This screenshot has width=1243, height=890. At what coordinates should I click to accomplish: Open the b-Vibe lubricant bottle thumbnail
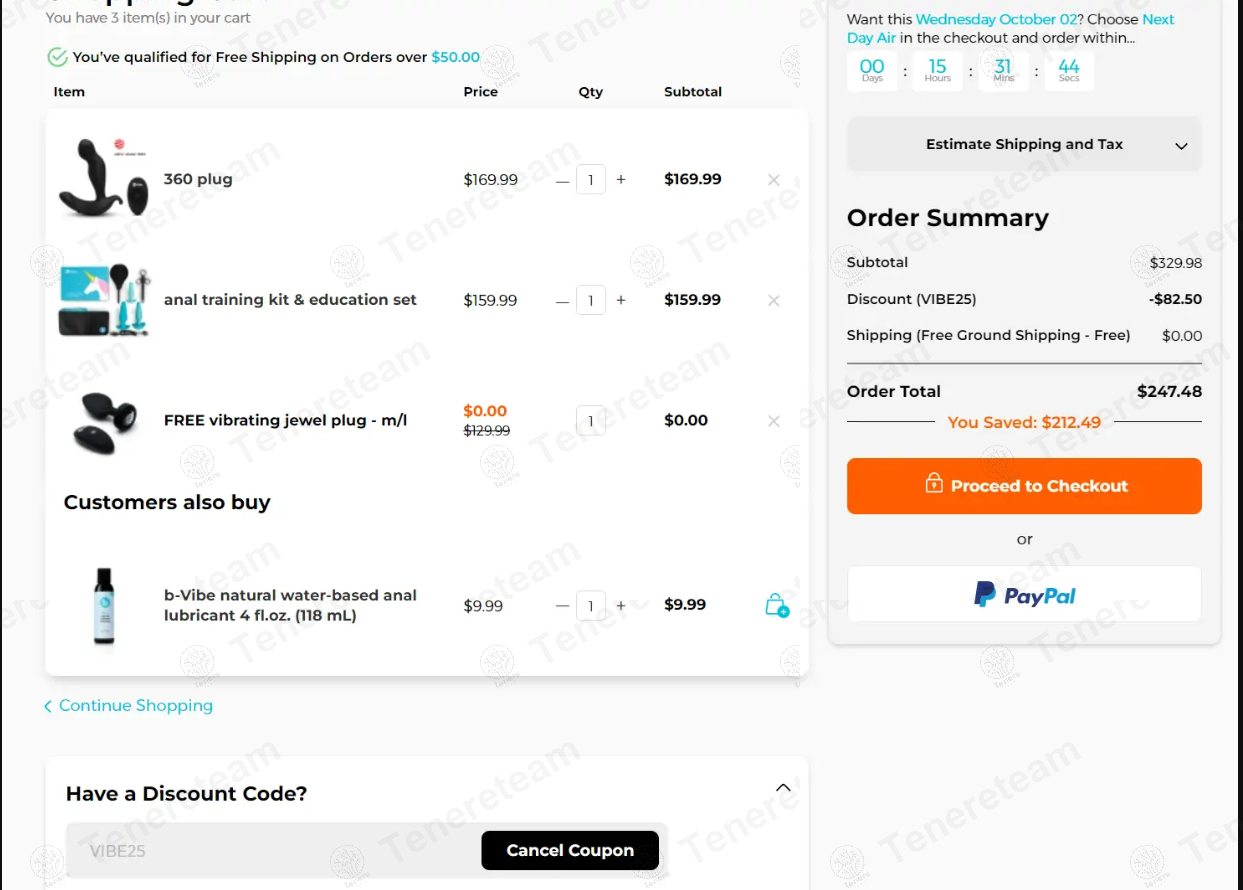point(104,605)
